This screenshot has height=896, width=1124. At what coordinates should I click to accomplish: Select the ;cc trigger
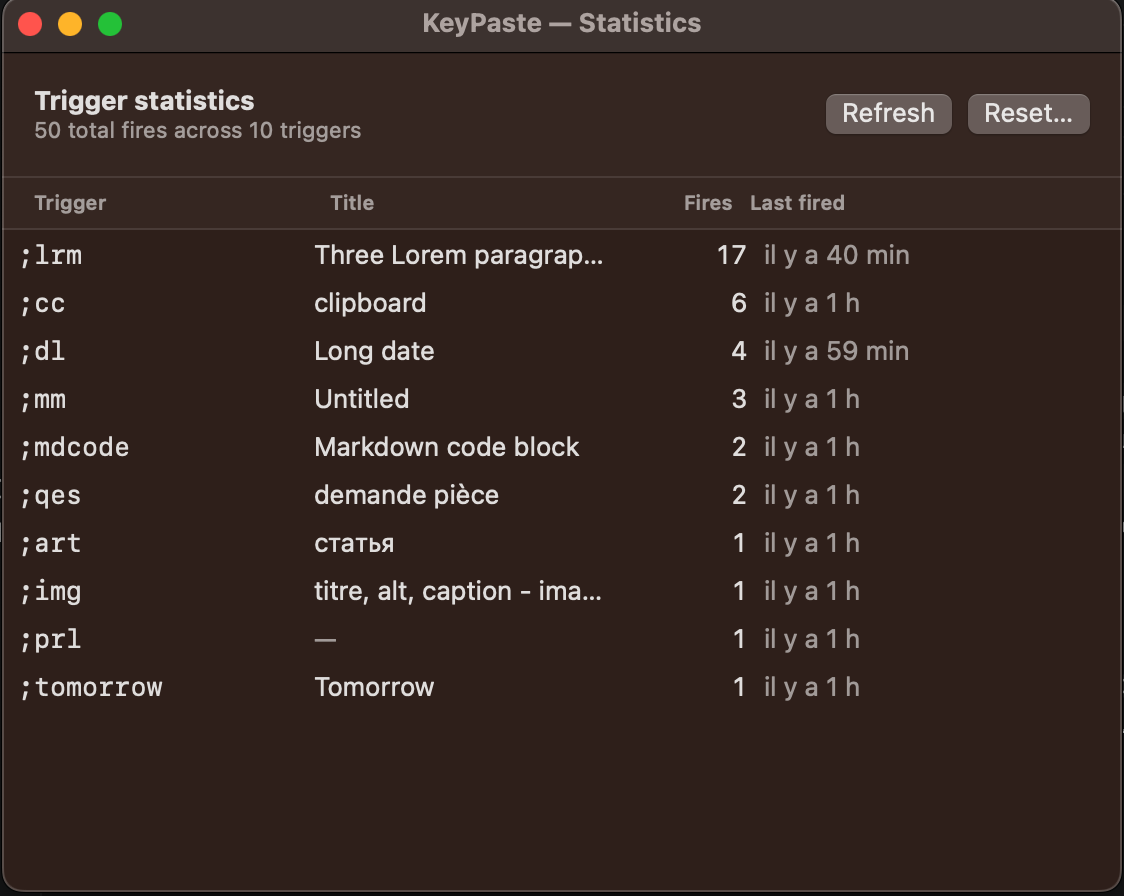pyautogui.click(x=43, y=303)
